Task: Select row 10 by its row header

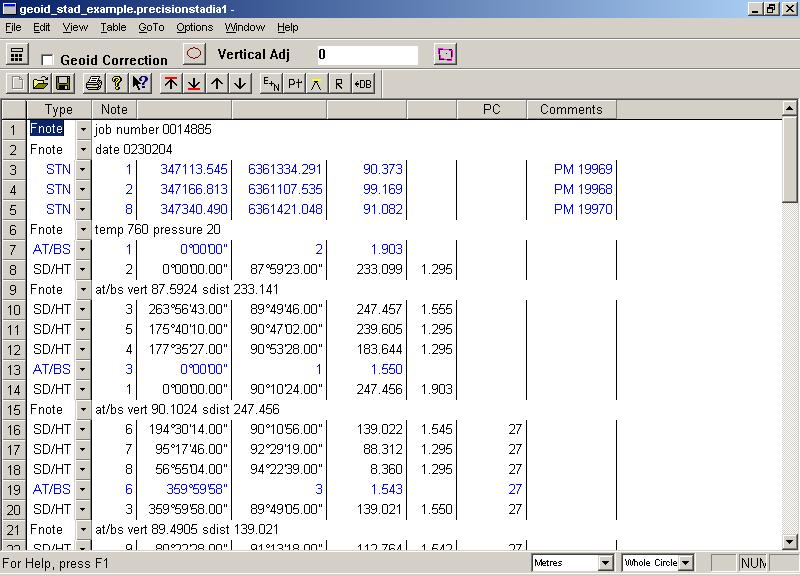Action: click(x=13, y=310)
